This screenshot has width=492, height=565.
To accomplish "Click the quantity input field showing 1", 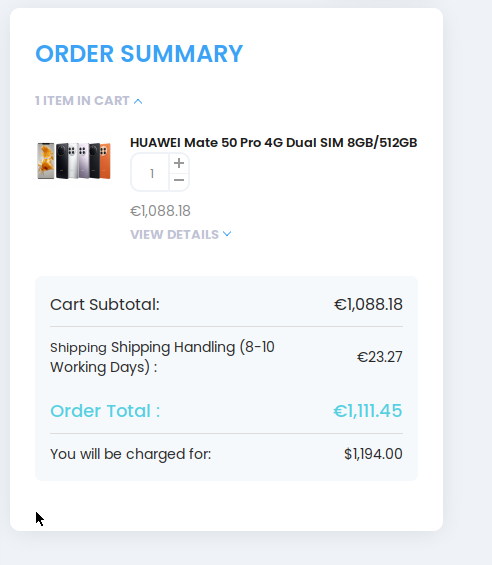I will tap(151, 173).
